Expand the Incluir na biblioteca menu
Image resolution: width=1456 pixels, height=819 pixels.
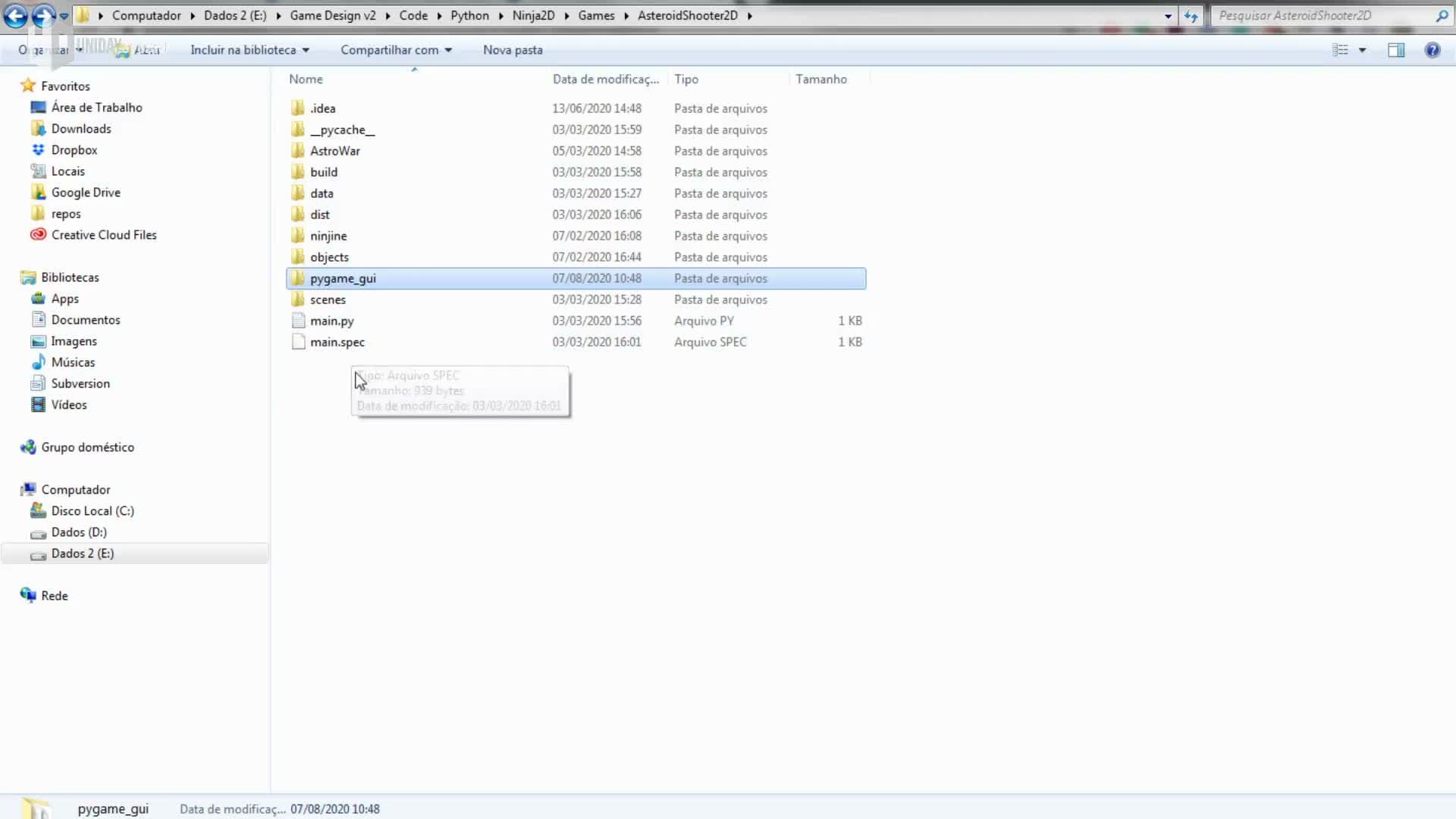pos(249,50)
